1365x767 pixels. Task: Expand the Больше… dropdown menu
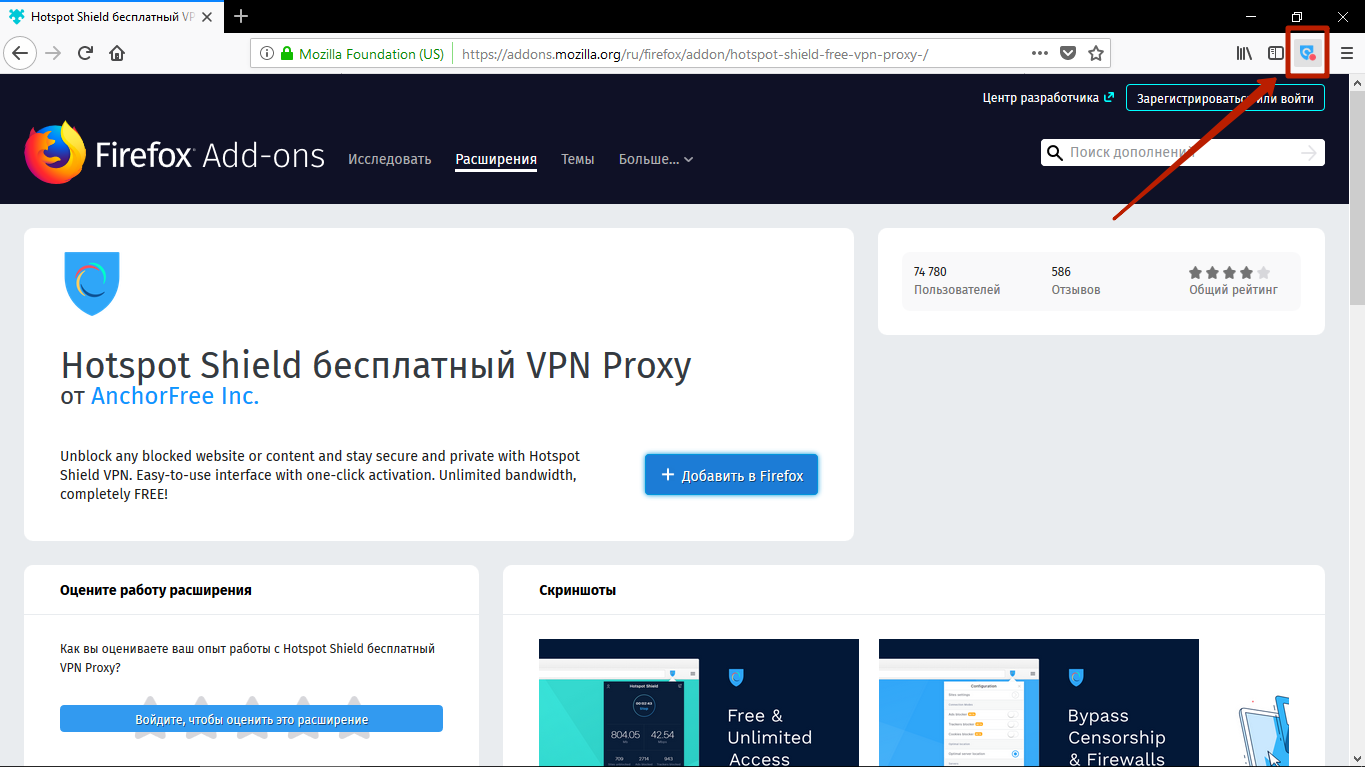(656, 159)
